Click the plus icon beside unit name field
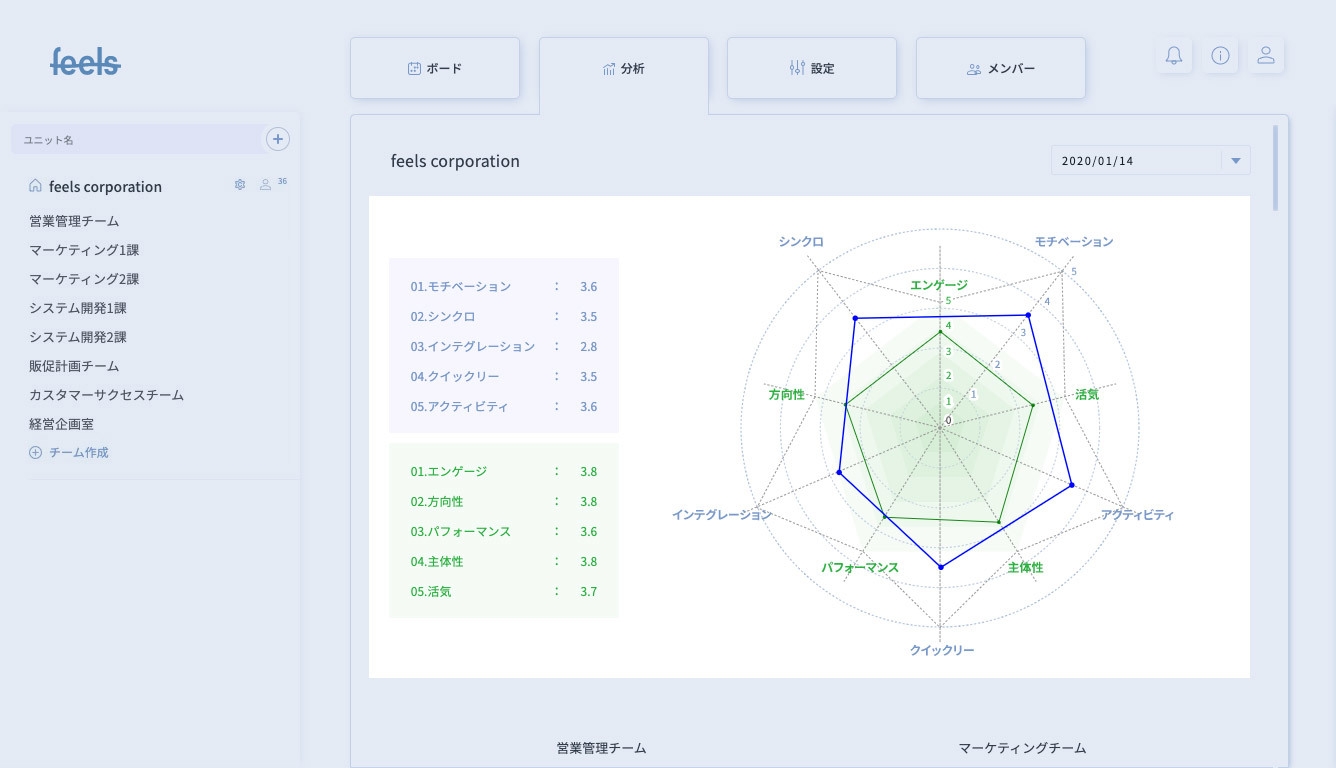This screenshot has height=768, width=1336. (278, 139)
